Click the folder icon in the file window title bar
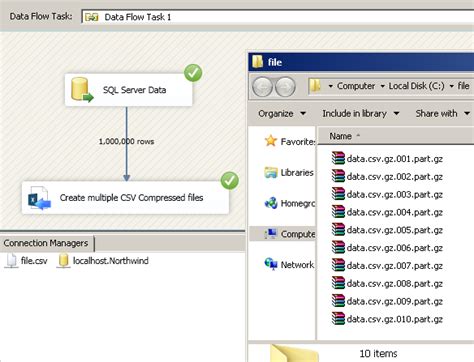This screenshot has width=474, height=362. tap(258, 62)
